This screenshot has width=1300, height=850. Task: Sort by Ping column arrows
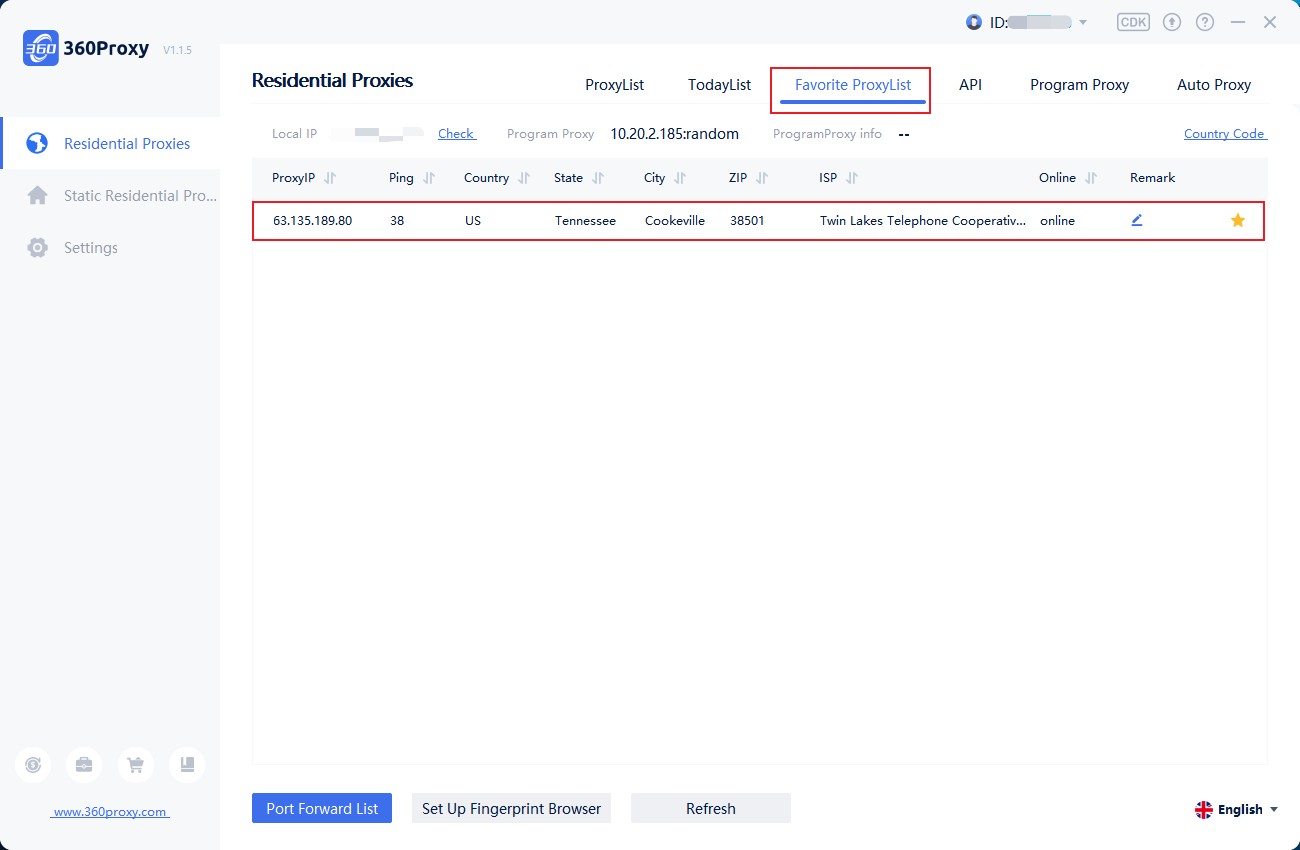tap(429, 178)
